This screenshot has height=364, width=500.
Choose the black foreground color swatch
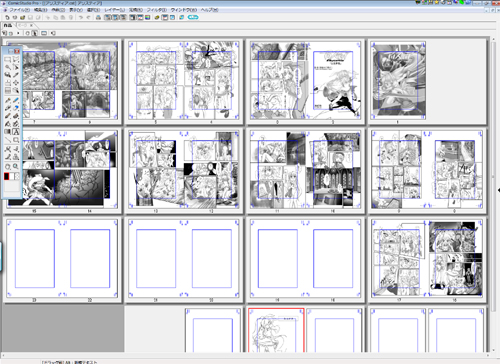click(6, 176)
